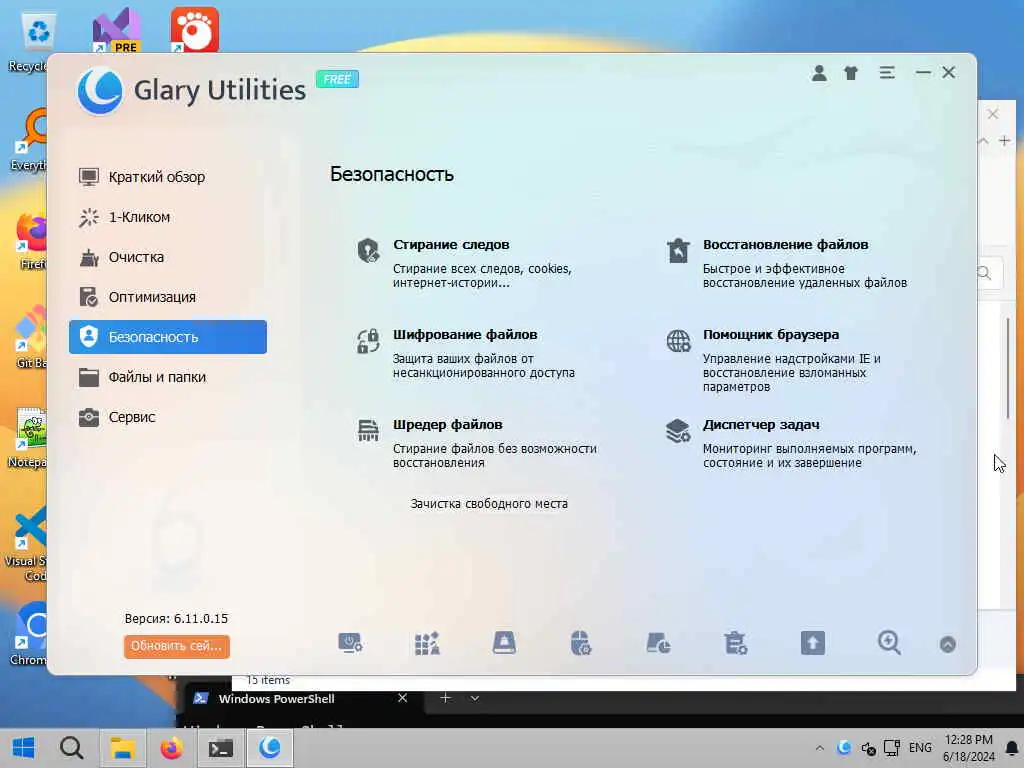Switch to 1-Кликом section
Image resolution: width=1024 pixels, height=768 pixels.
tap(168, 217)
